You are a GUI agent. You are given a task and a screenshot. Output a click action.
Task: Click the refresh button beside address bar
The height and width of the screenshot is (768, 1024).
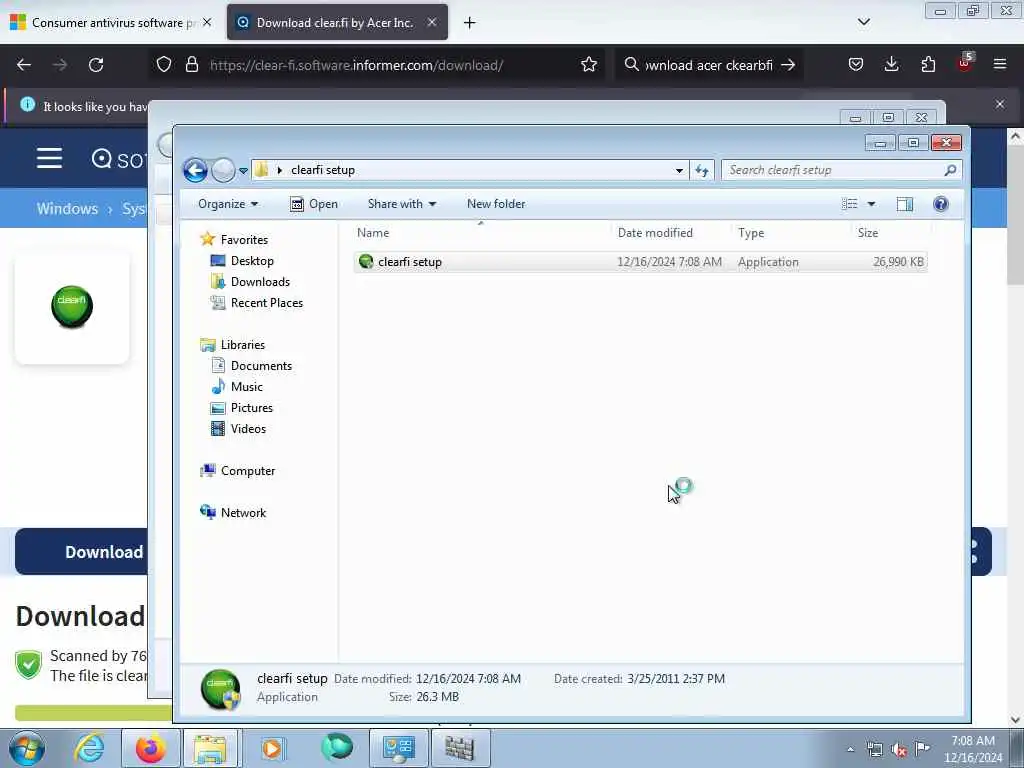[x=702, y=170]
